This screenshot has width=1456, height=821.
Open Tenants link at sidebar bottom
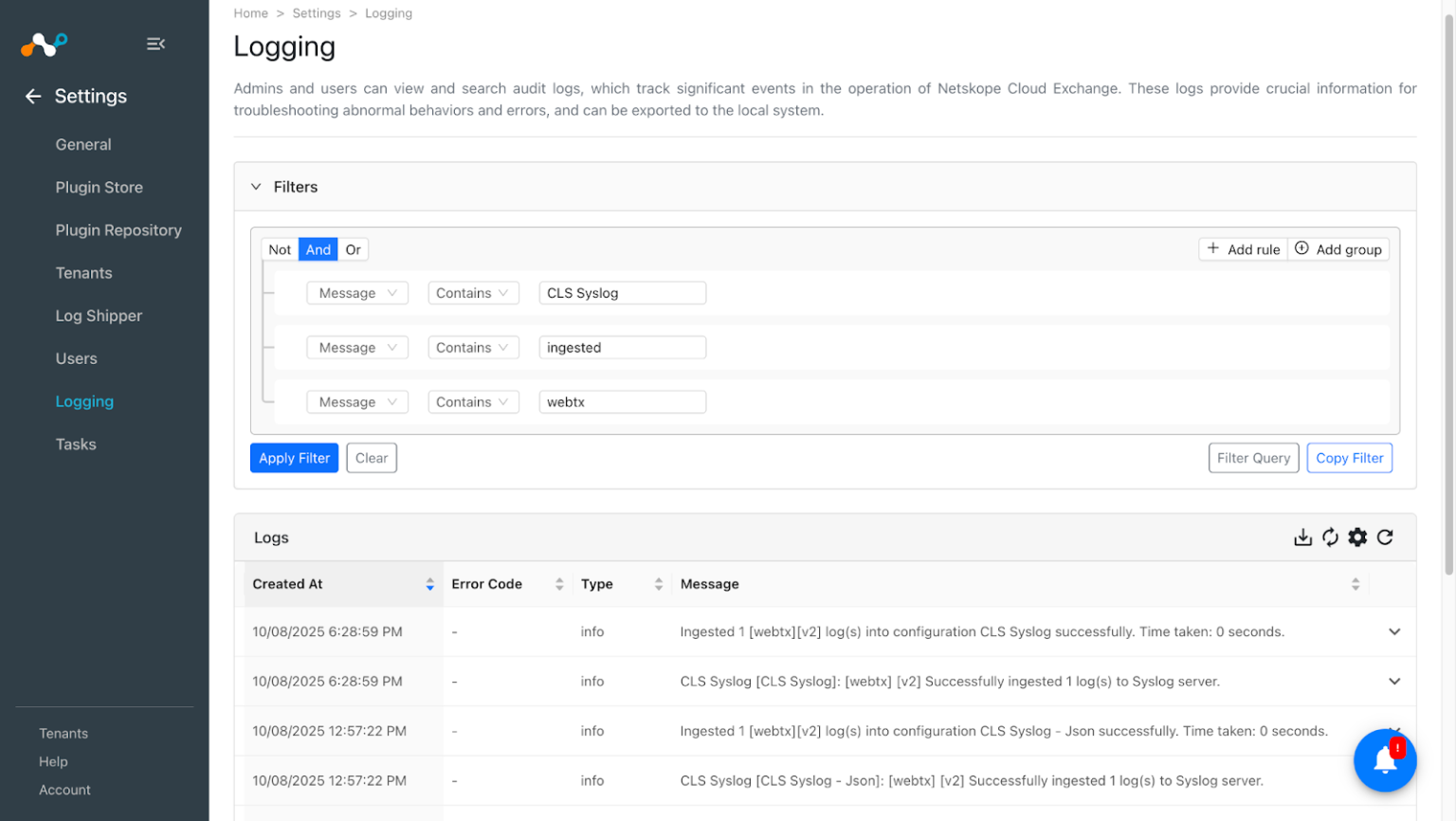coord(64,734)
